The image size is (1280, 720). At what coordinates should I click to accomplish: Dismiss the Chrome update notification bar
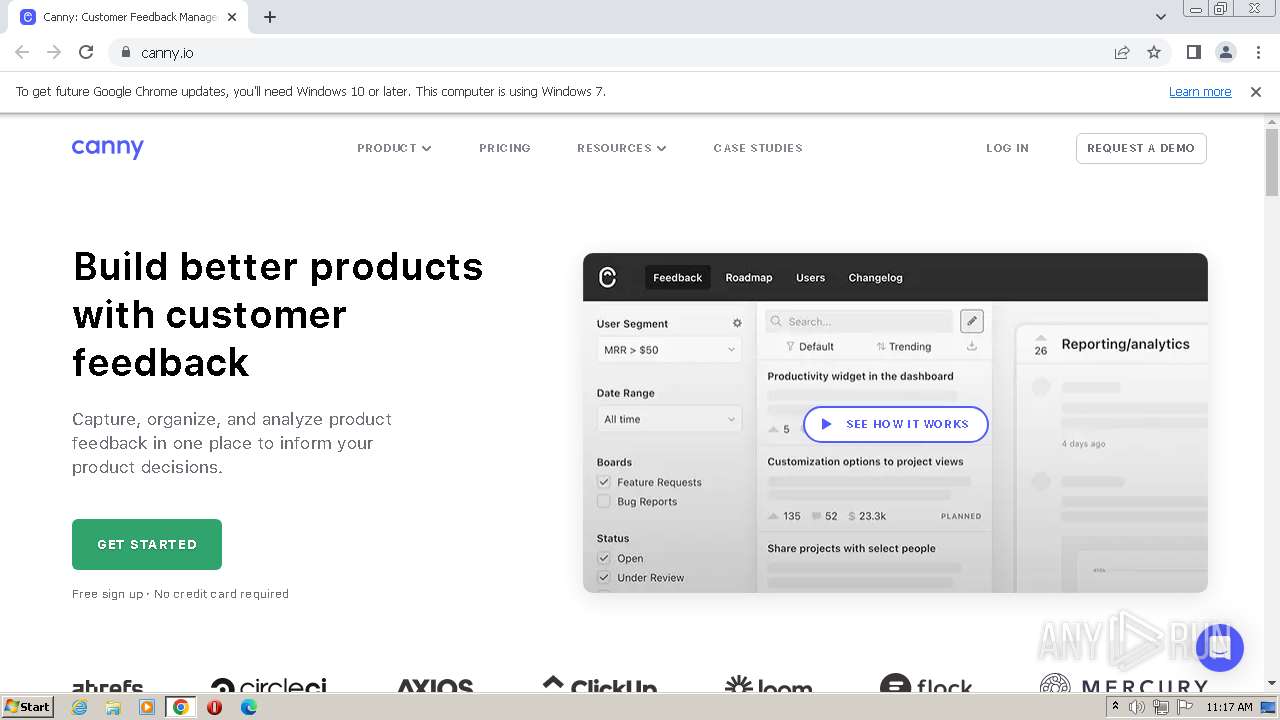click(1256, 91)
